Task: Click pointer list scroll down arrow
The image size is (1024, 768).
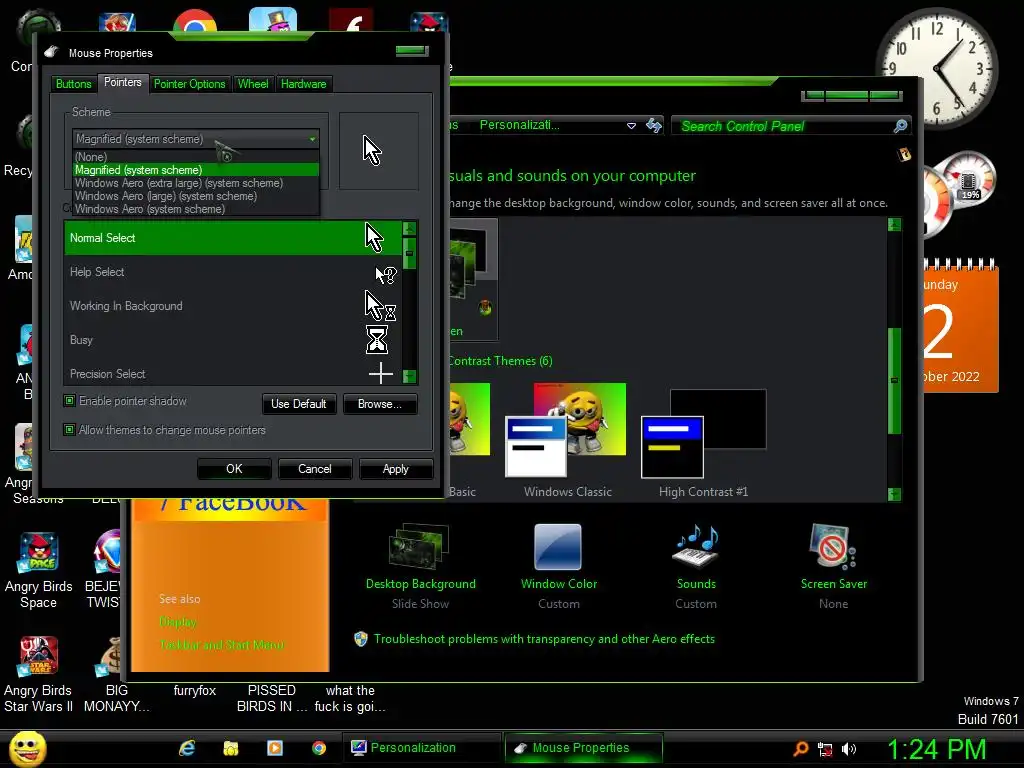Action: (x=409, y=376)
